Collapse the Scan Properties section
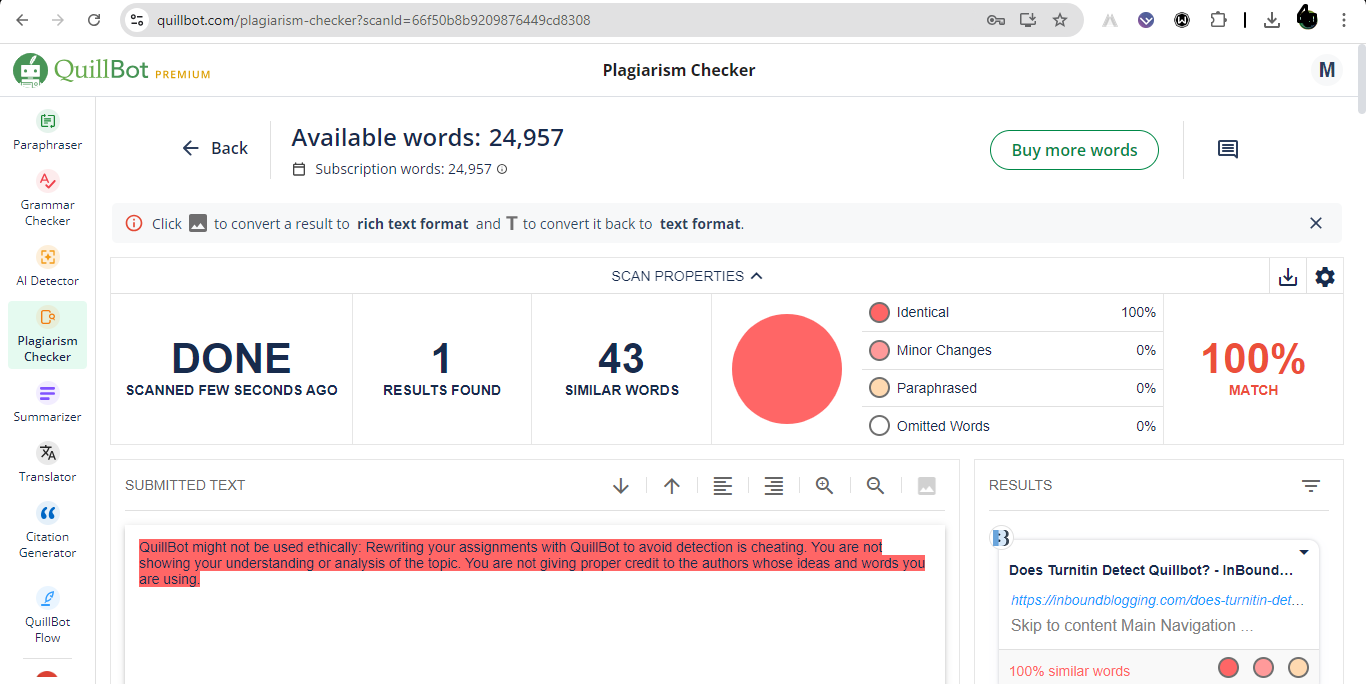Image resolution: width=1366 pixels, height=684 pixels. pos(687,276)
